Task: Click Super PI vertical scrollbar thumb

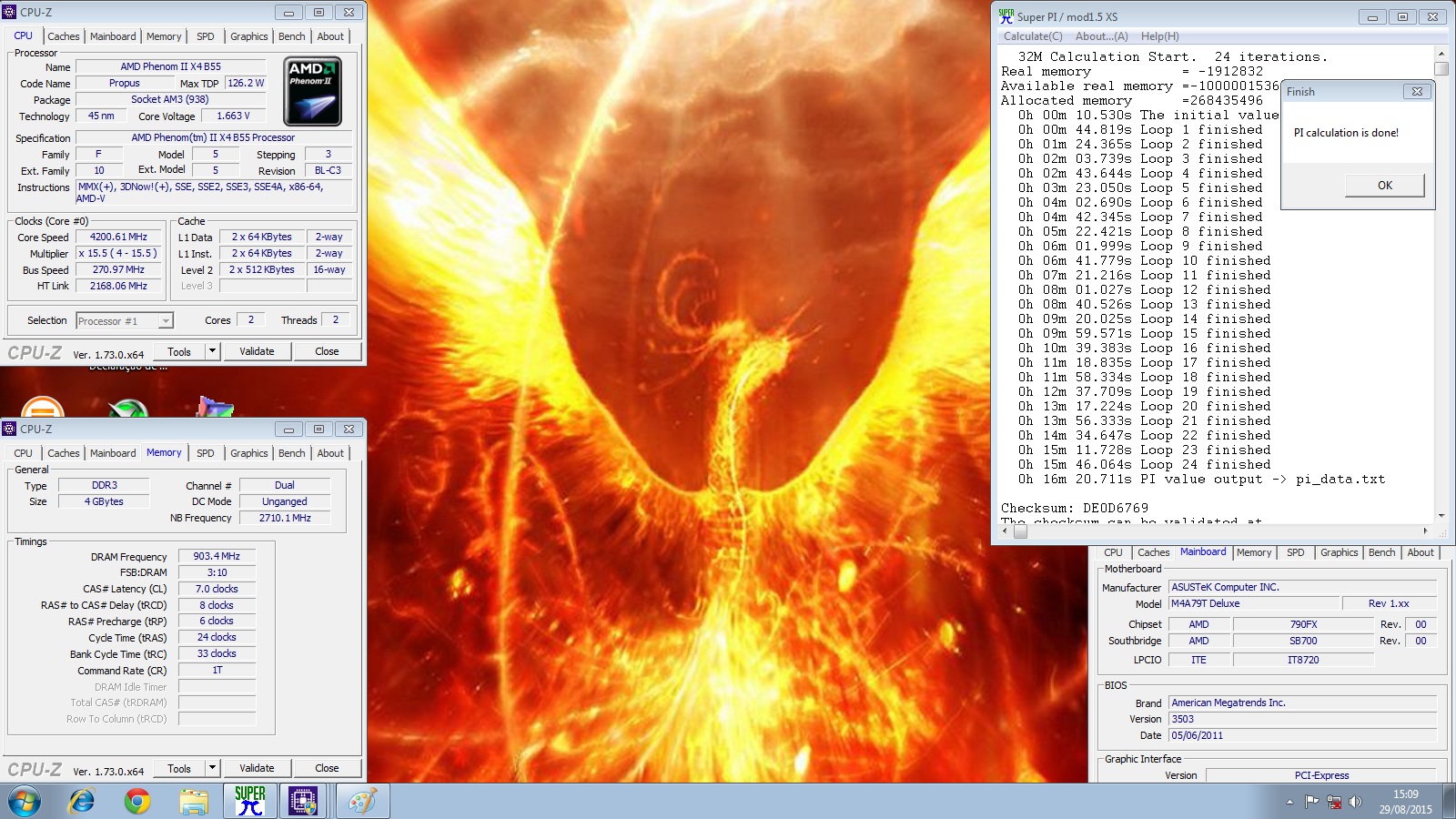Action: point(1441,68)
